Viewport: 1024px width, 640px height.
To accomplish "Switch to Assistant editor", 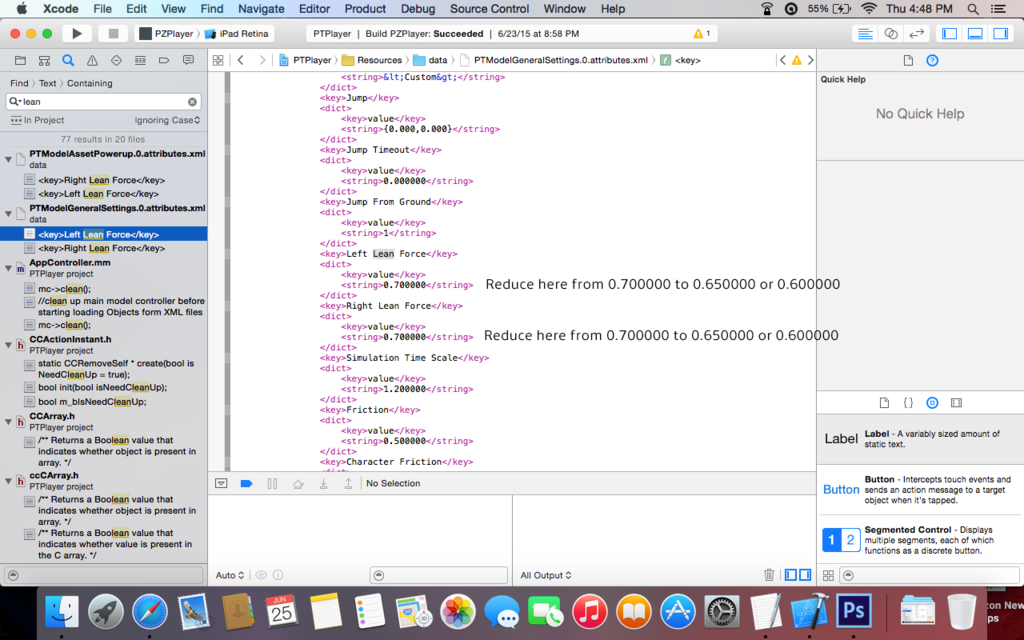I will [x=891, y=33].
